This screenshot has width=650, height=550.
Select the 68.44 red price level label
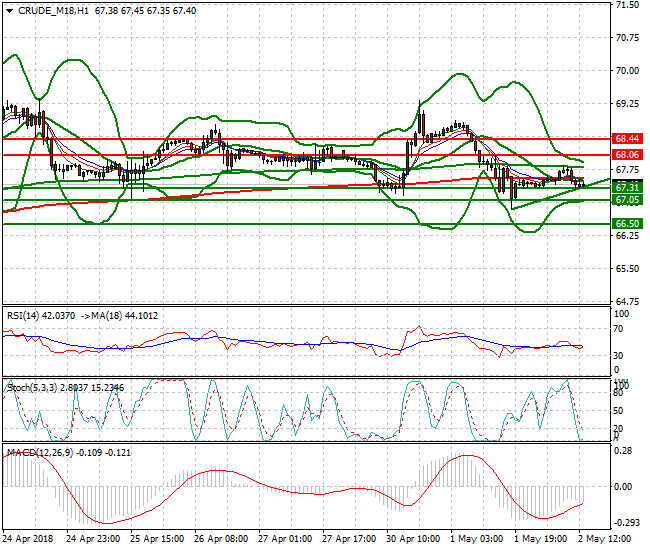point(627,139)
